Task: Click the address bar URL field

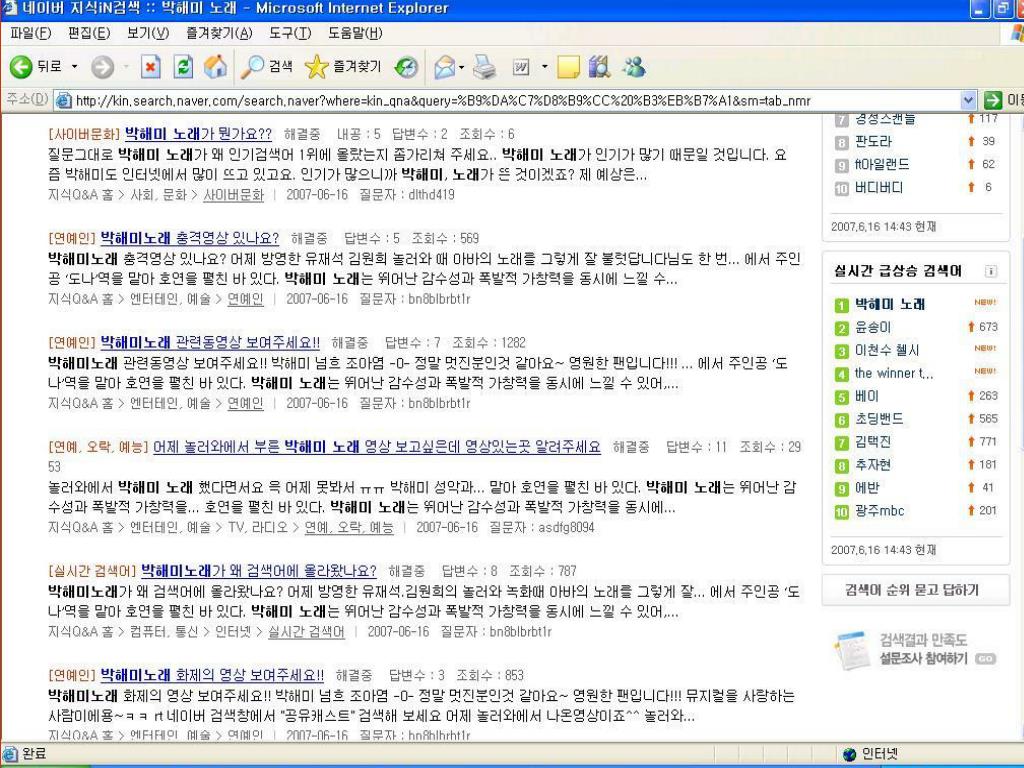Action: pyautogui.click(x=516, y=101)
